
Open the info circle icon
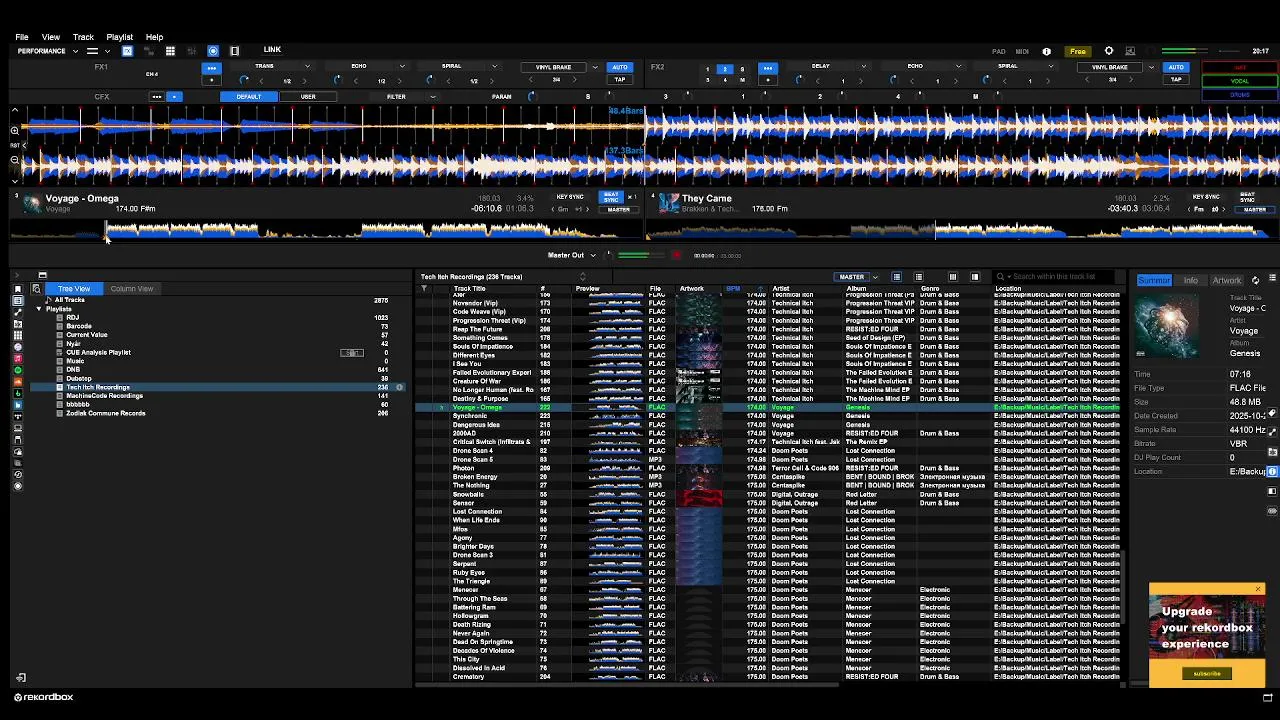tap(1047, 51)
